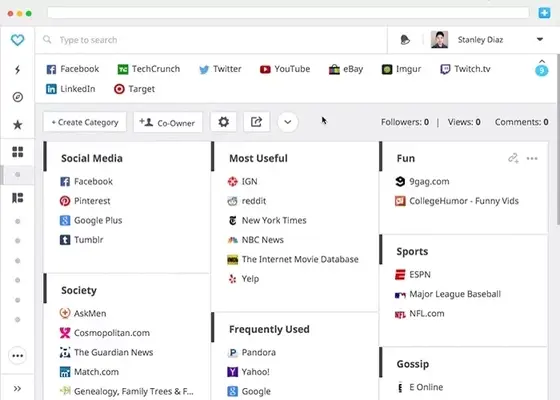
Task: Expand the round chevron-down button
Action: [288, 122]
